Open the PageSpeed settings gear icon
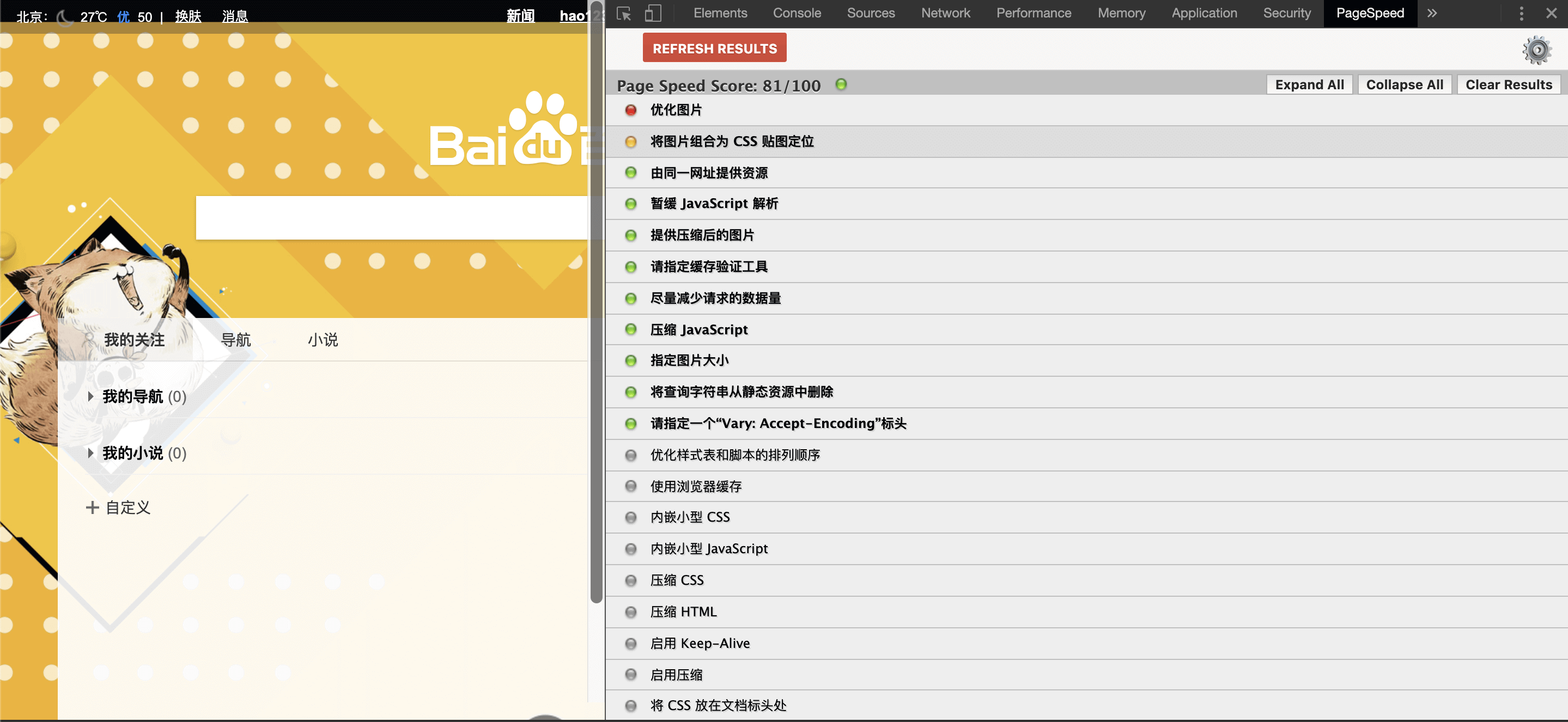Image resolution: width=1568 pixels, height=722 pixels. point(1537,50)
